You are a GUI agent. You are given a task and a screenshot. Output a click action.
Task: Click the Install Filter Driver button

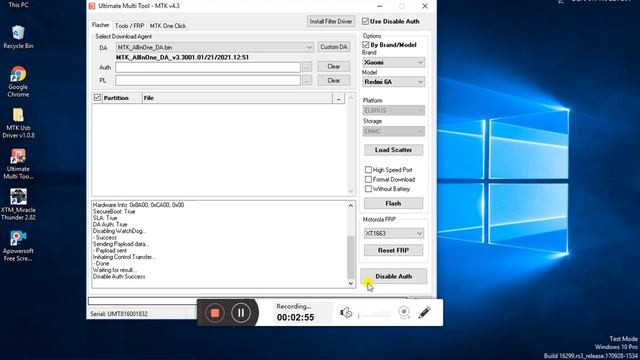point(331,21)
